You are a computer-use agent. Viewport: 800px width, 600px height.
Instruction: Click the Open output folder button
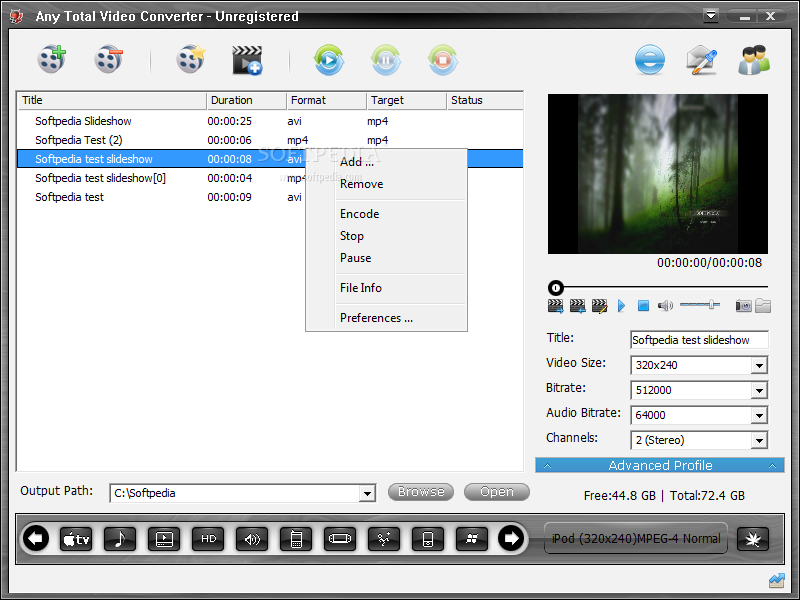point(496,492)
